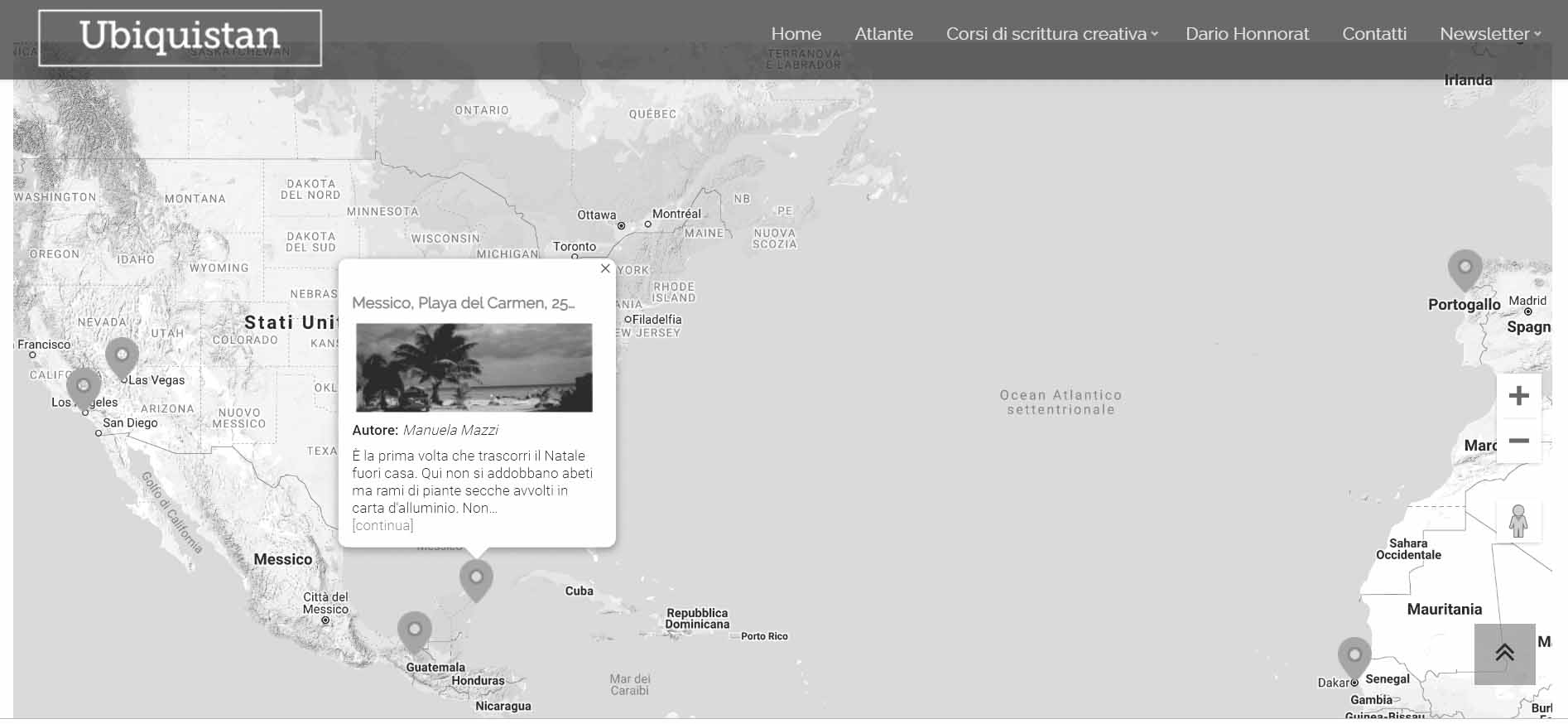
Task: Click the Ubiquistan site logo
Action: [180, 37]
